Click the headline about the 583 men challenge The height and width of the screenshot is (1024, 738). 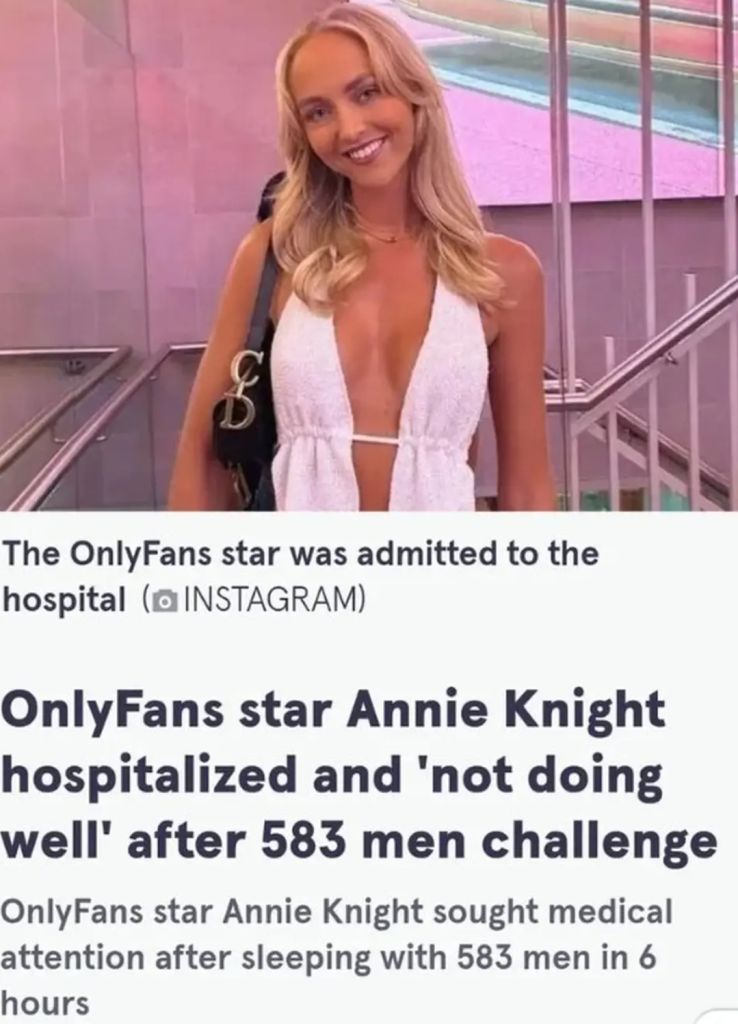(359, 776)
